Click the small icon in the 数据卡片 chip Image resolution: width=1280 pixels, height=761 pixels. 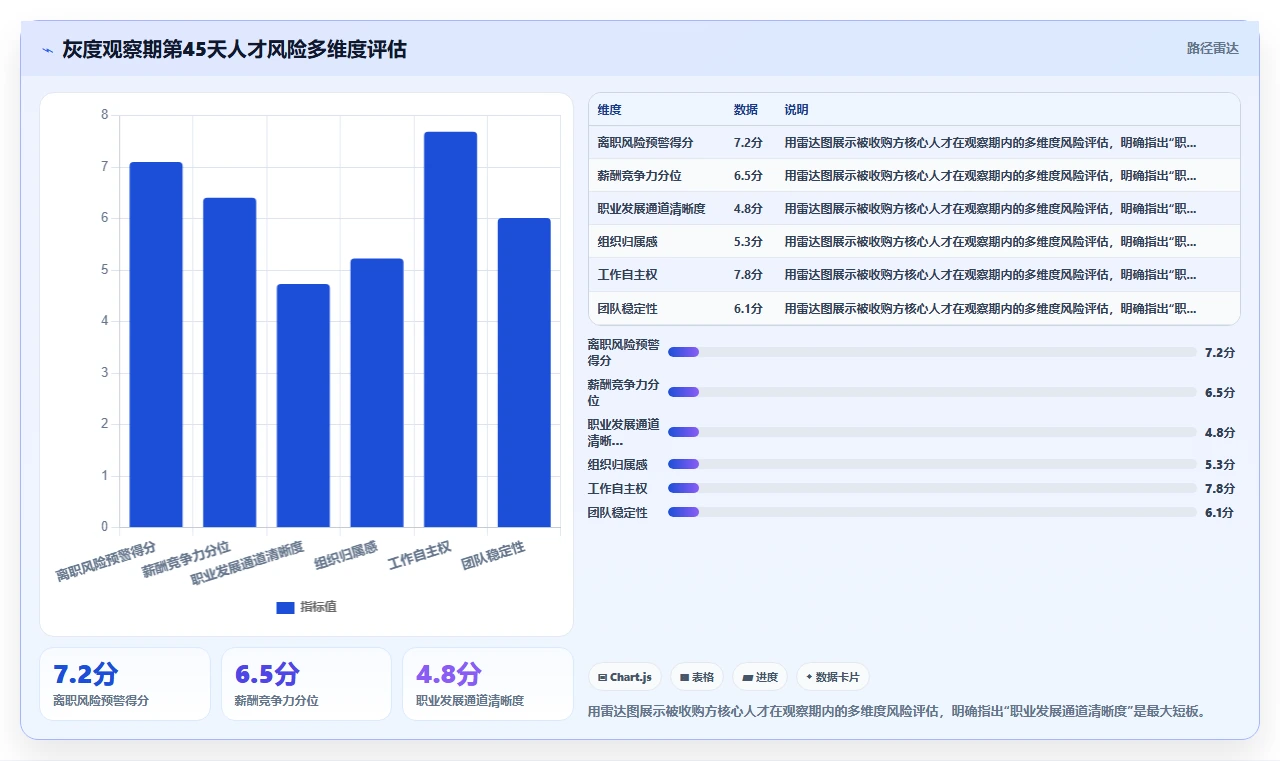(x=809, y=678)
